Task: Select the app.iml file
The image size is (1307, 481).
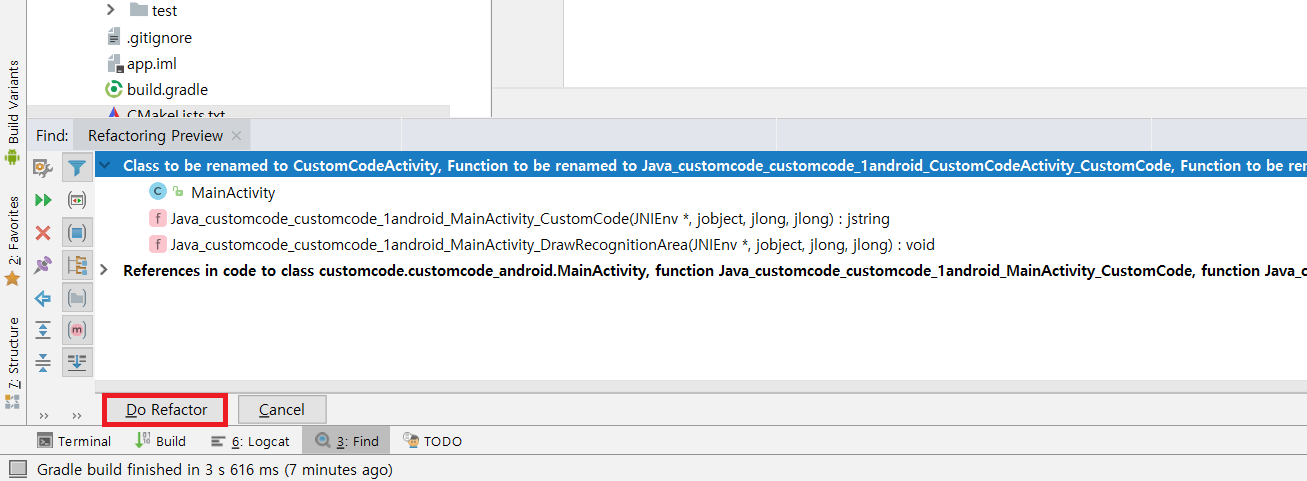Action: pyautogui.click(x=151, y=63)
